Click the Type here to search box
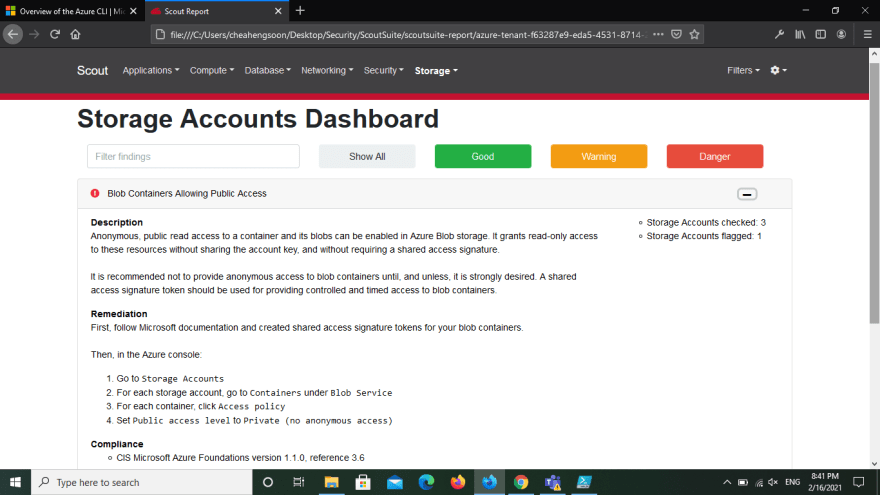 [x=142, y=482]
